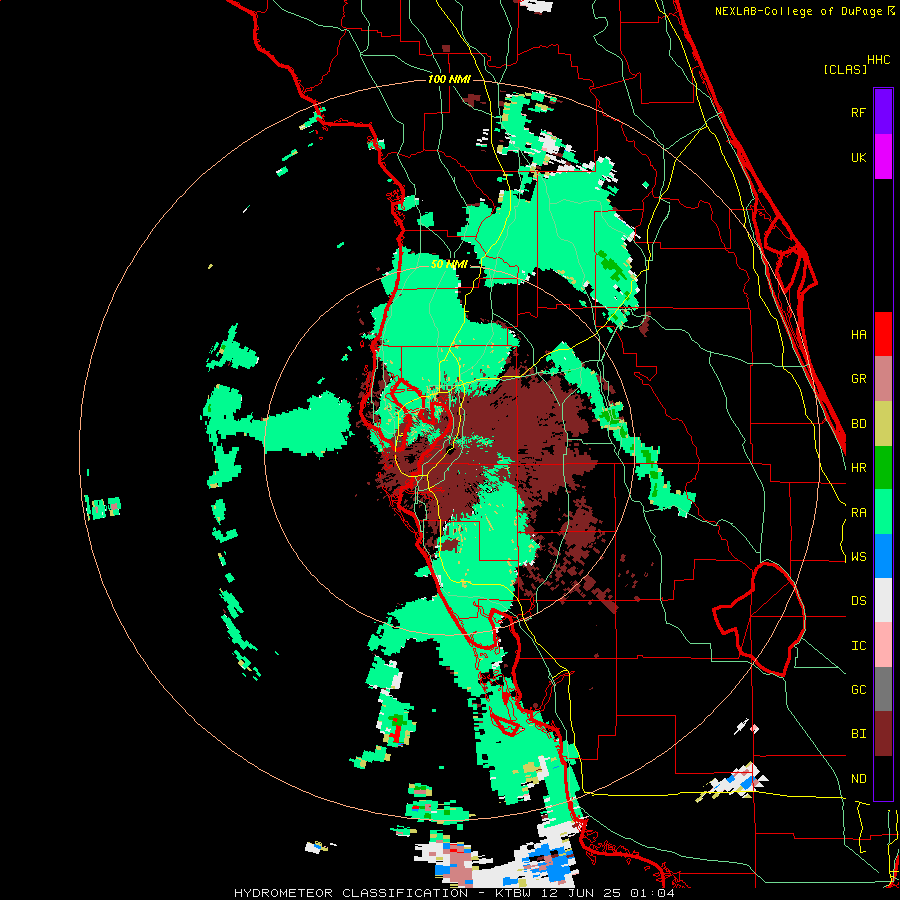Click the ND black legend swatch

pos(883,778)
